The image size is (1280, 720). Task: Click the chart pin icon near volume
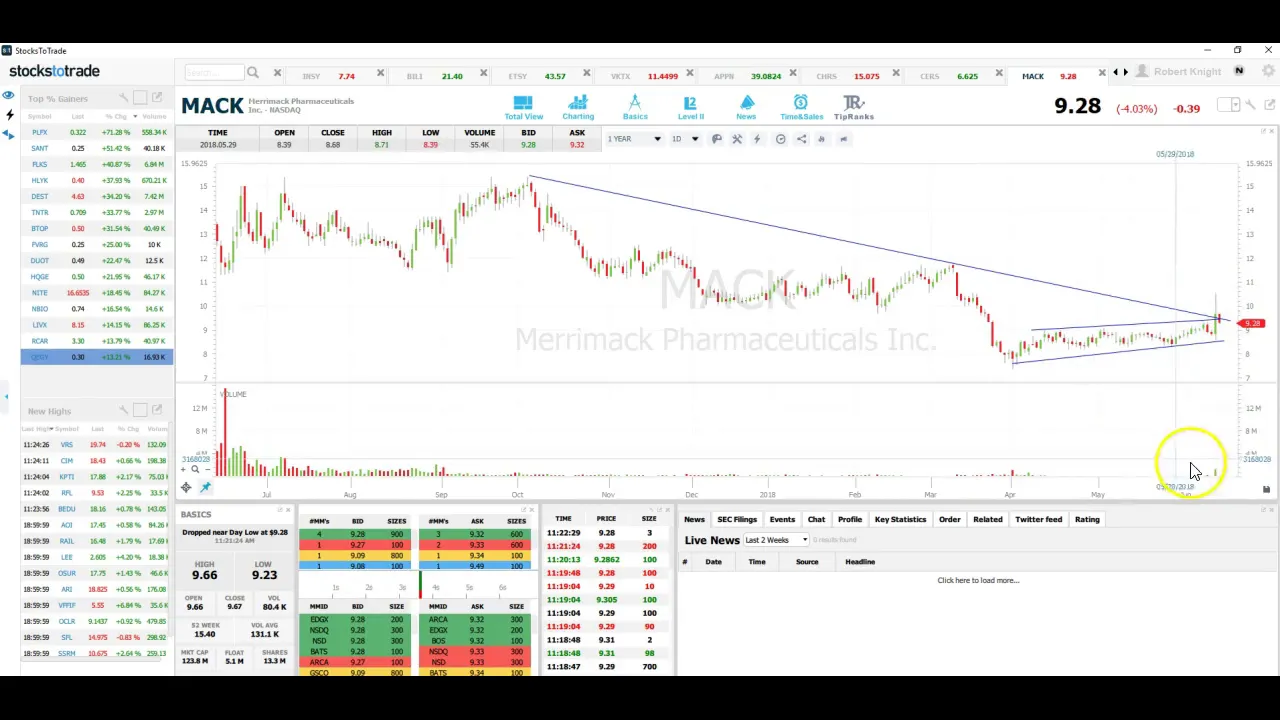(x=205, y=487)
